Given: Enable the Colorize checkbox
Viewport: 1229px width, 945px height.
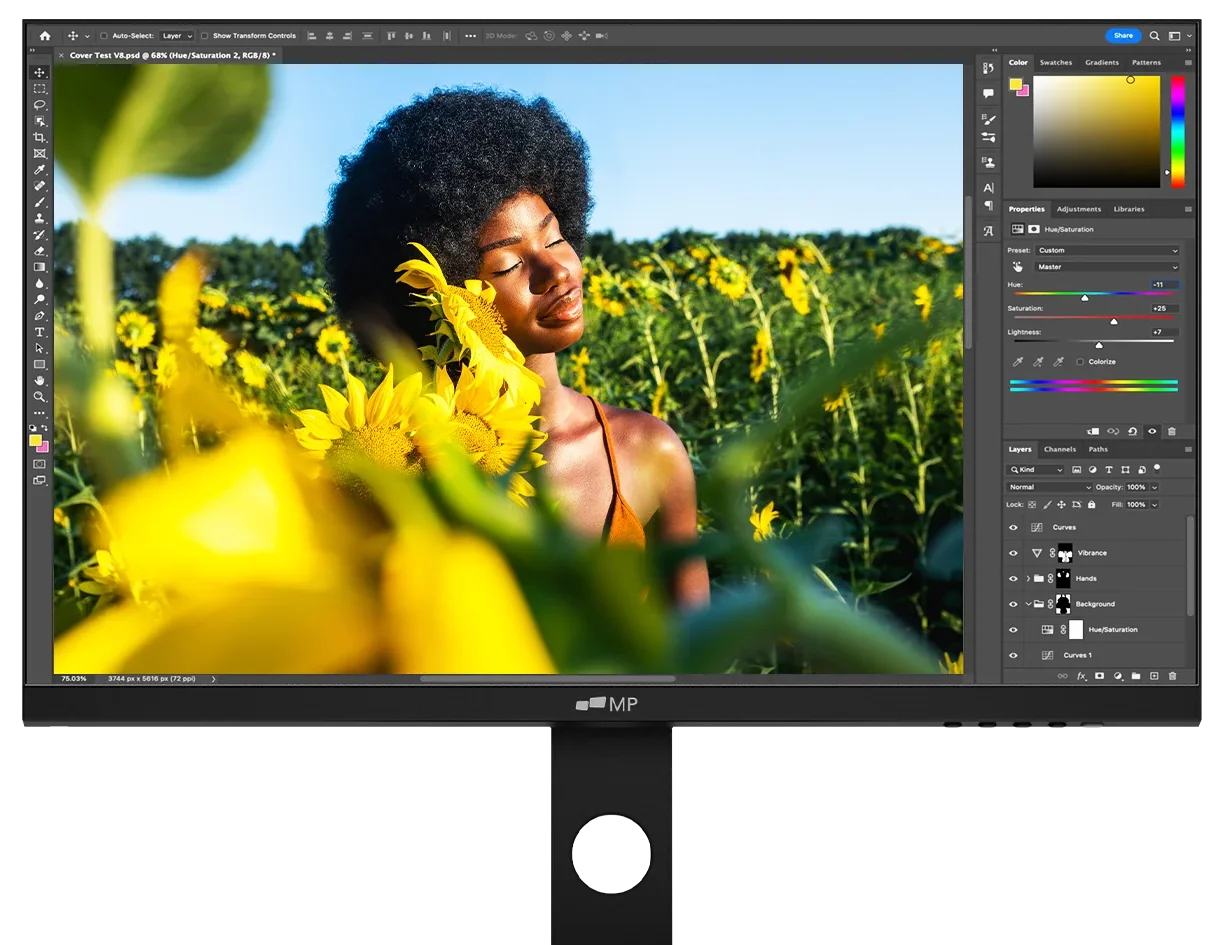Looking at the screenshot, I should (1080, 362).
